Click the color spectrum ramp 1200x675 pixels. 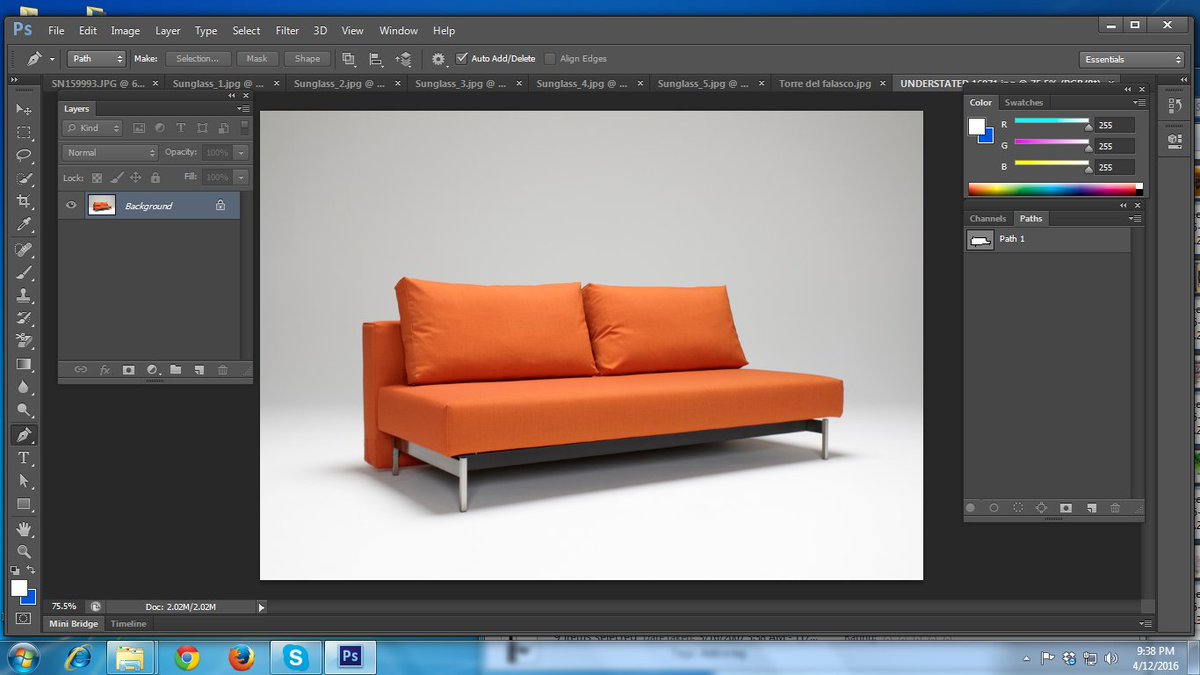pyautogui.click(x=1055, y=188)
